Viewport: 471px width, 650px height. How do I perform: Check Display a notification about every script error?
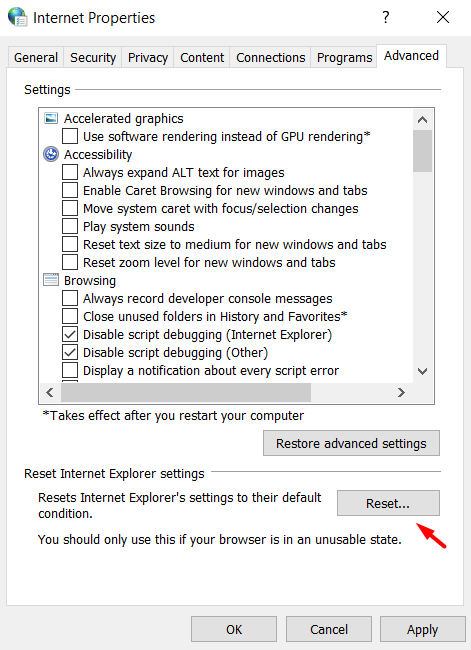pos(70,371)
